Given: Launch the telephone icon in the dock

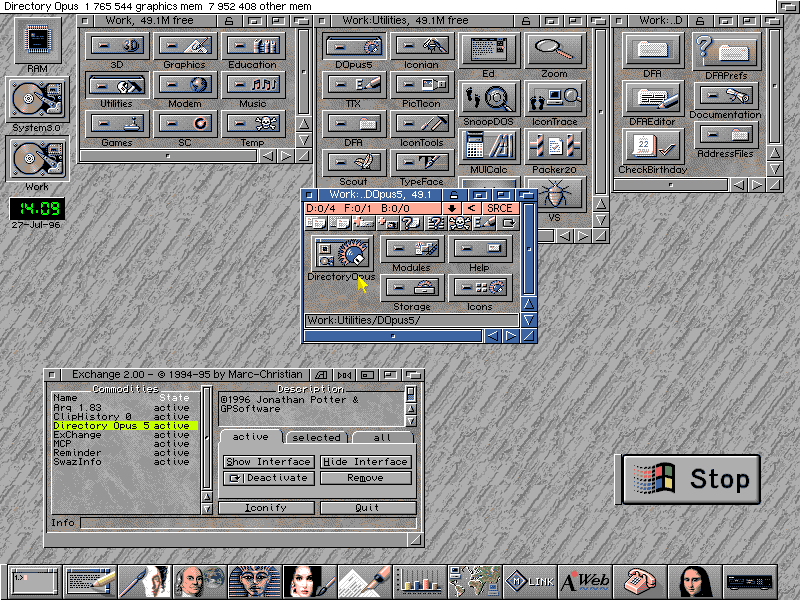Looking at the screenshot, I should (x=640, y=581).
